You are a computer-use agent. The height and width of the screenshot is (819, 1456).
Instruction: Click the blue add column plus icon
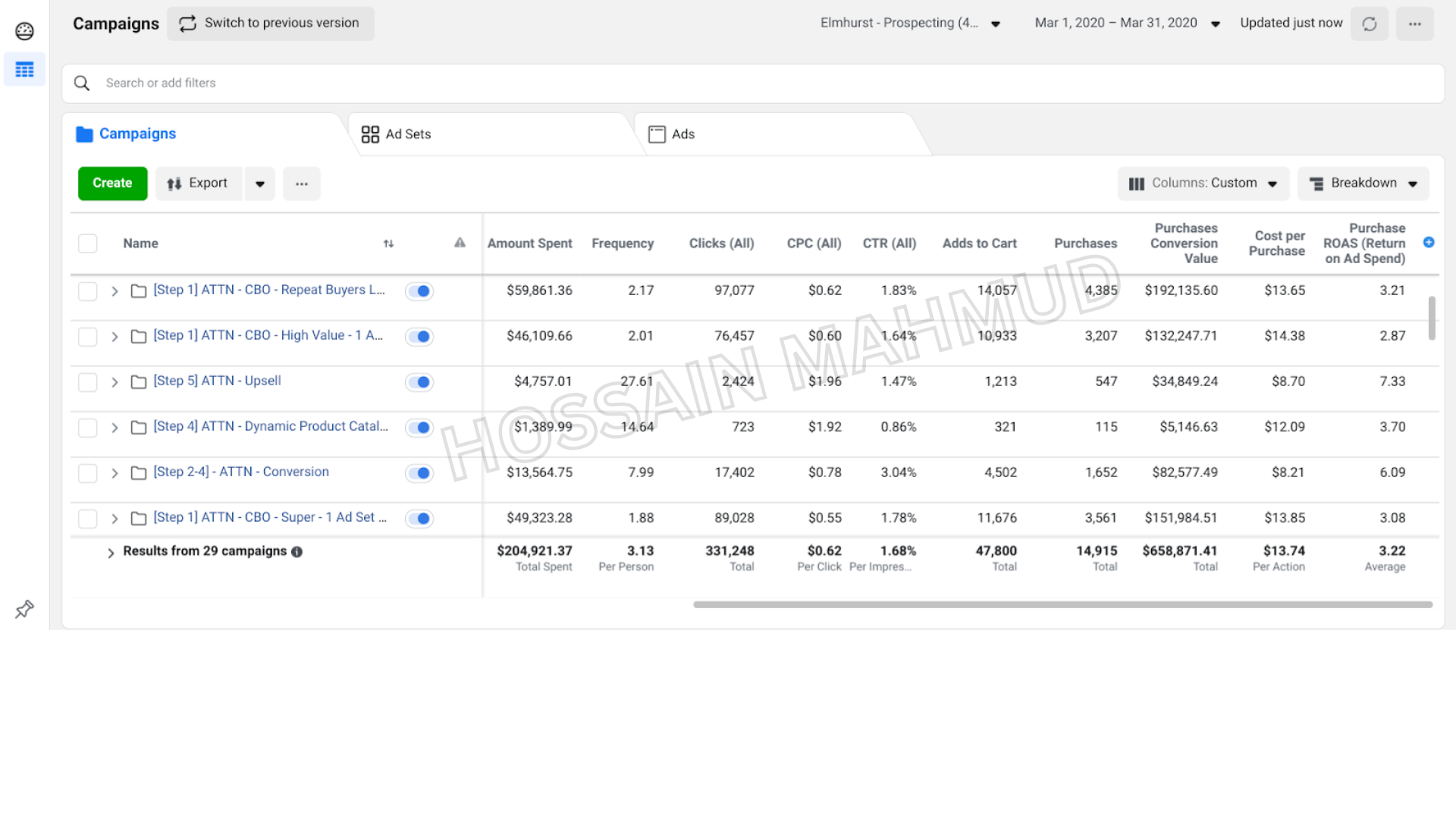[x=1429, y=242]
